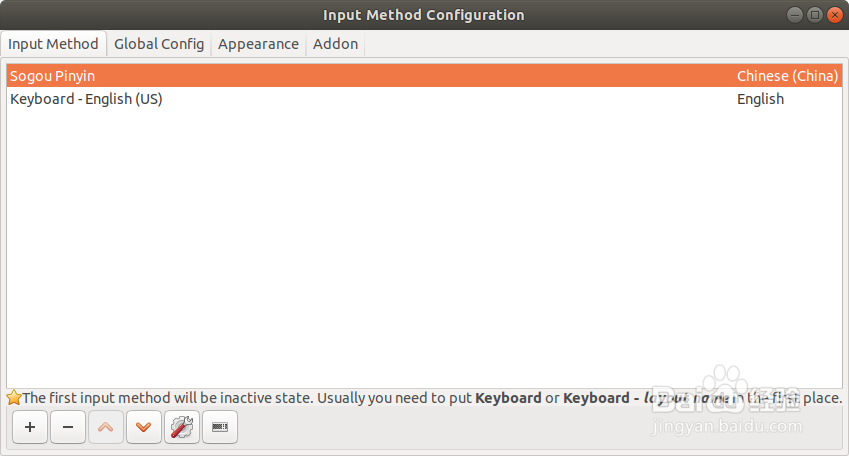Select the Input Method tab
The image size is (849, 456).
(53, 44)
